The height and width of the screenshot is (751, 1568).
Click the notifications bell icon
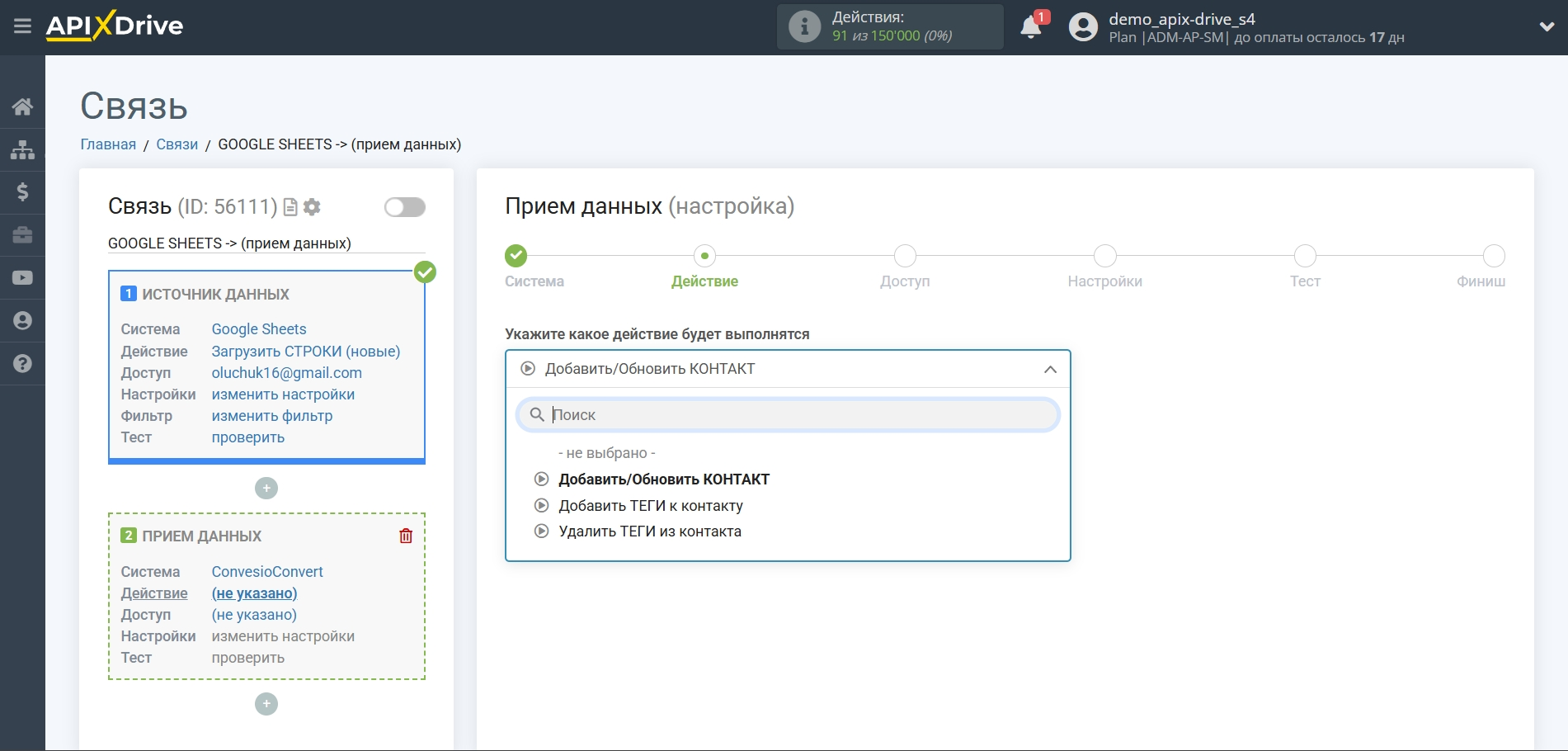pos(1030,27)
